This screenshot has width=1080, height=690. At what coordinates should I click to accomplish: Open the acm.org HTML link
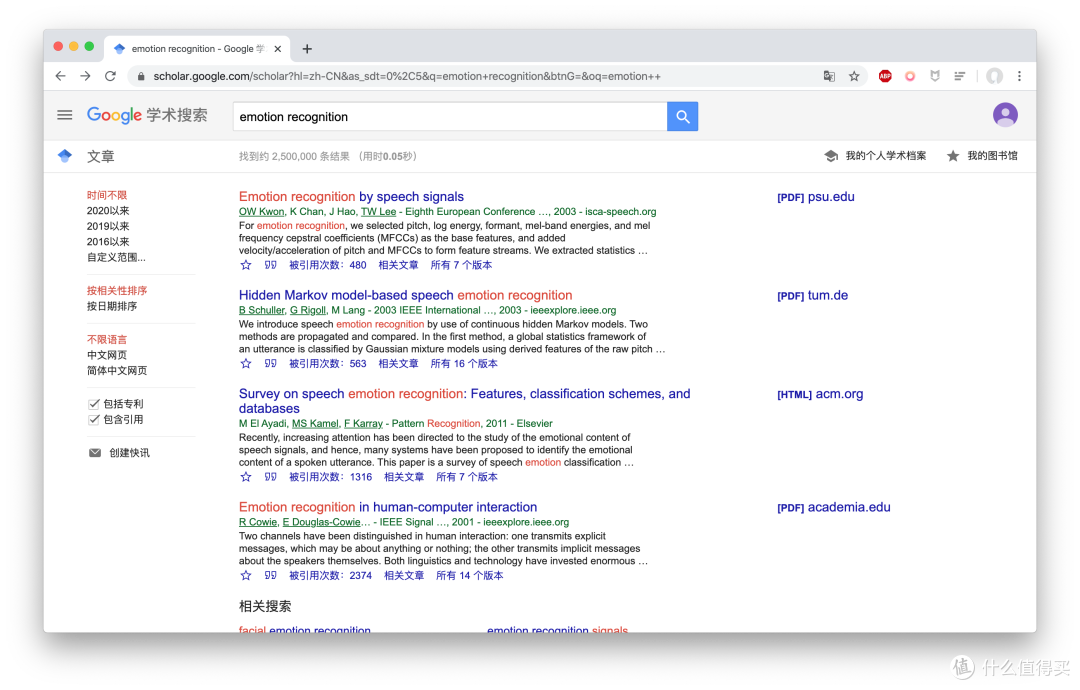point(820,394)
